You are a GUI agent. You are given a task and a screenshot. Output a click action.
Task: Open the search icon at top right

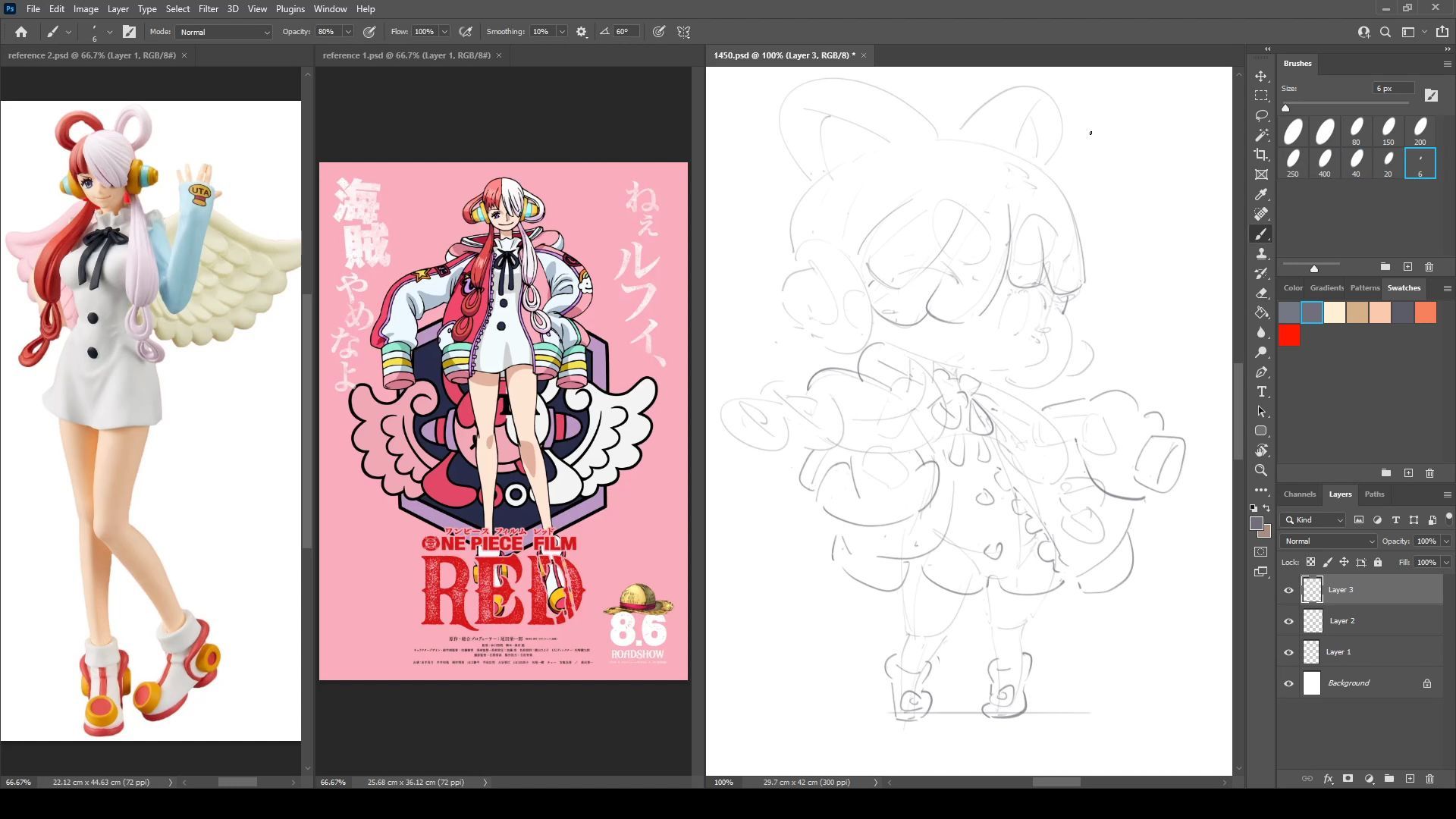(1385, 32)
